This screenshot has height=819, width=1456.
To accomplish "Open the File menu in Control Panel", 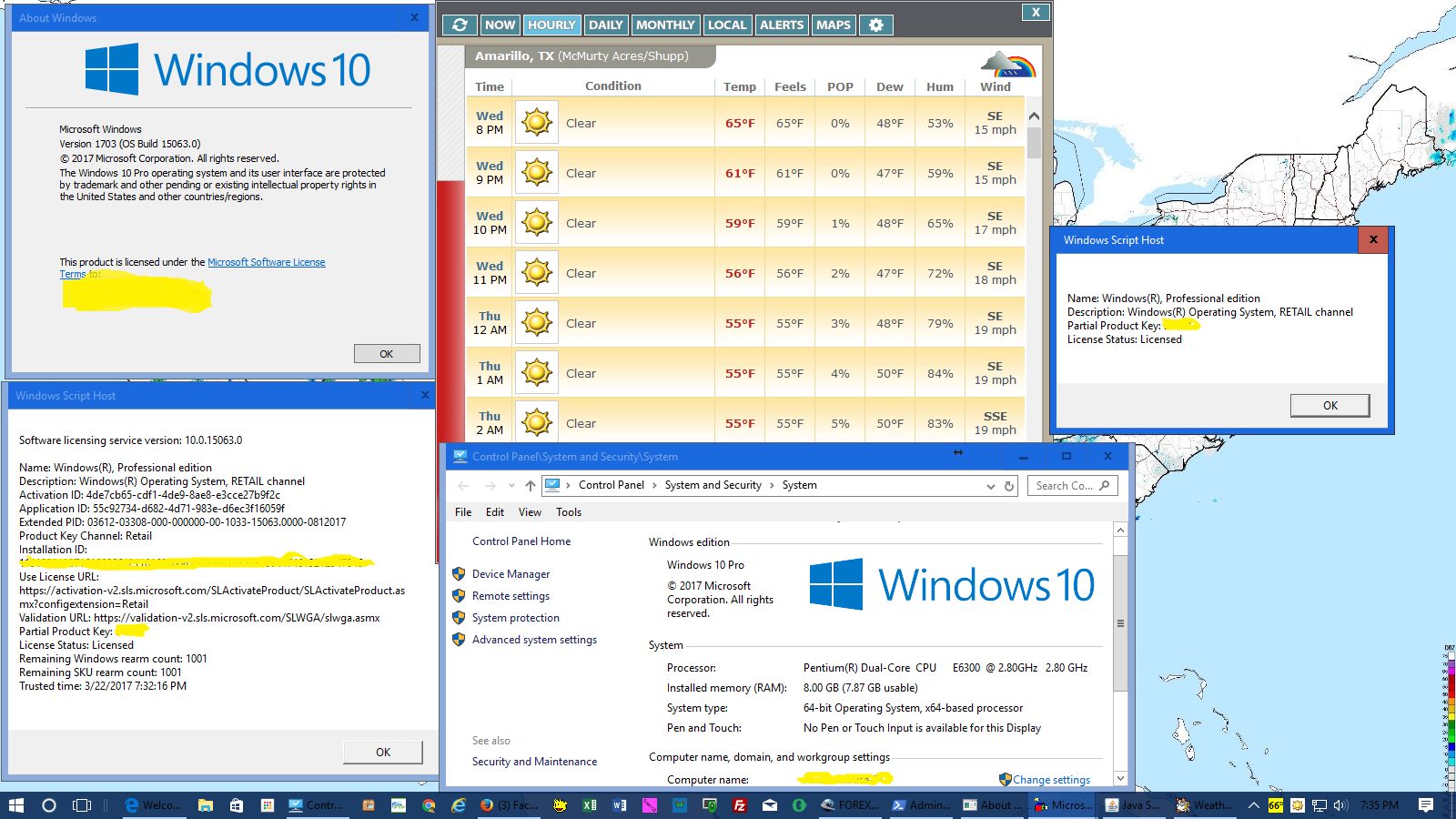I will pos(463,512).
